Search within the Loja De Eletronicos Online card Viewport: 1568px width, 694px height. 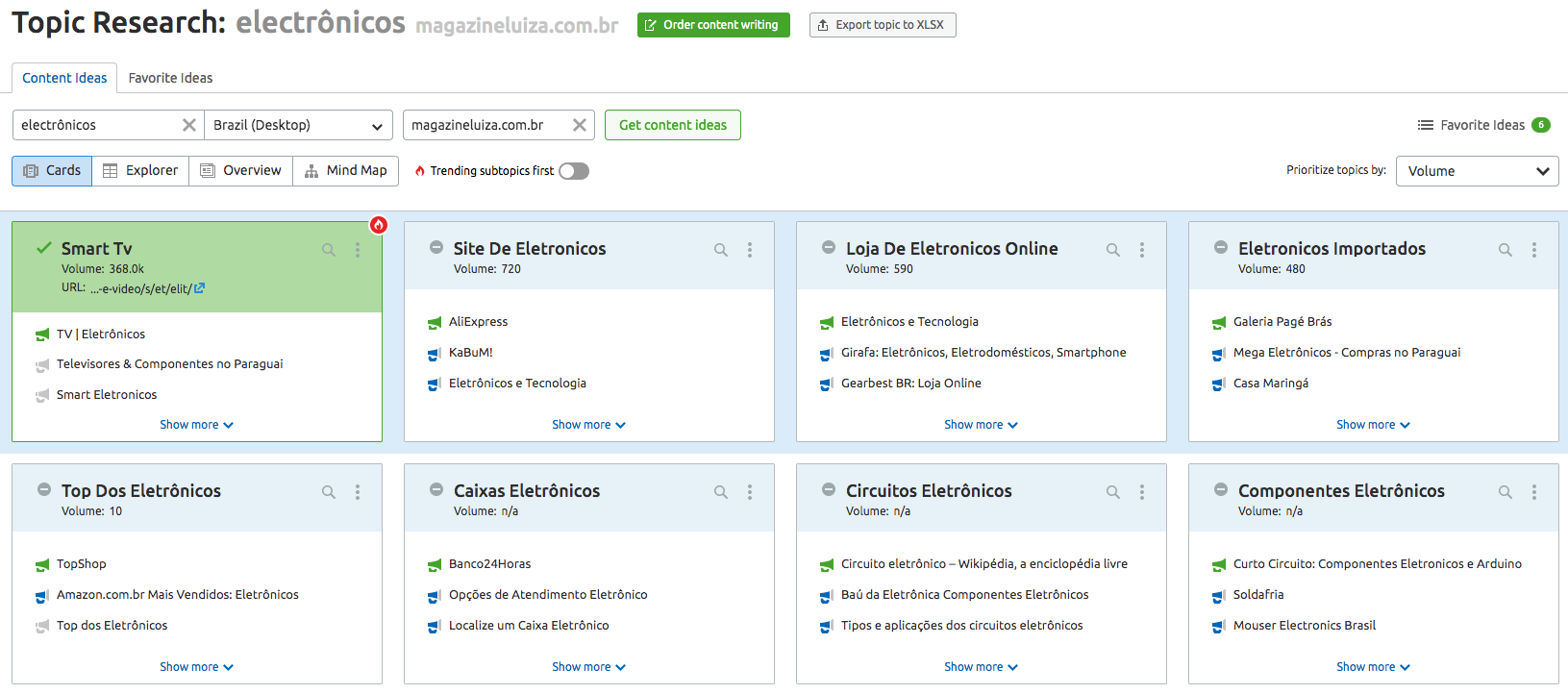1113,250
